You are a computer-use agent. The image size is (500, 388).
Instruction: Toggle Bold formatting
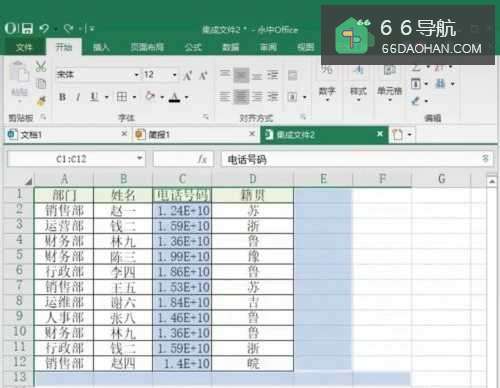click(x=62, y=97)
